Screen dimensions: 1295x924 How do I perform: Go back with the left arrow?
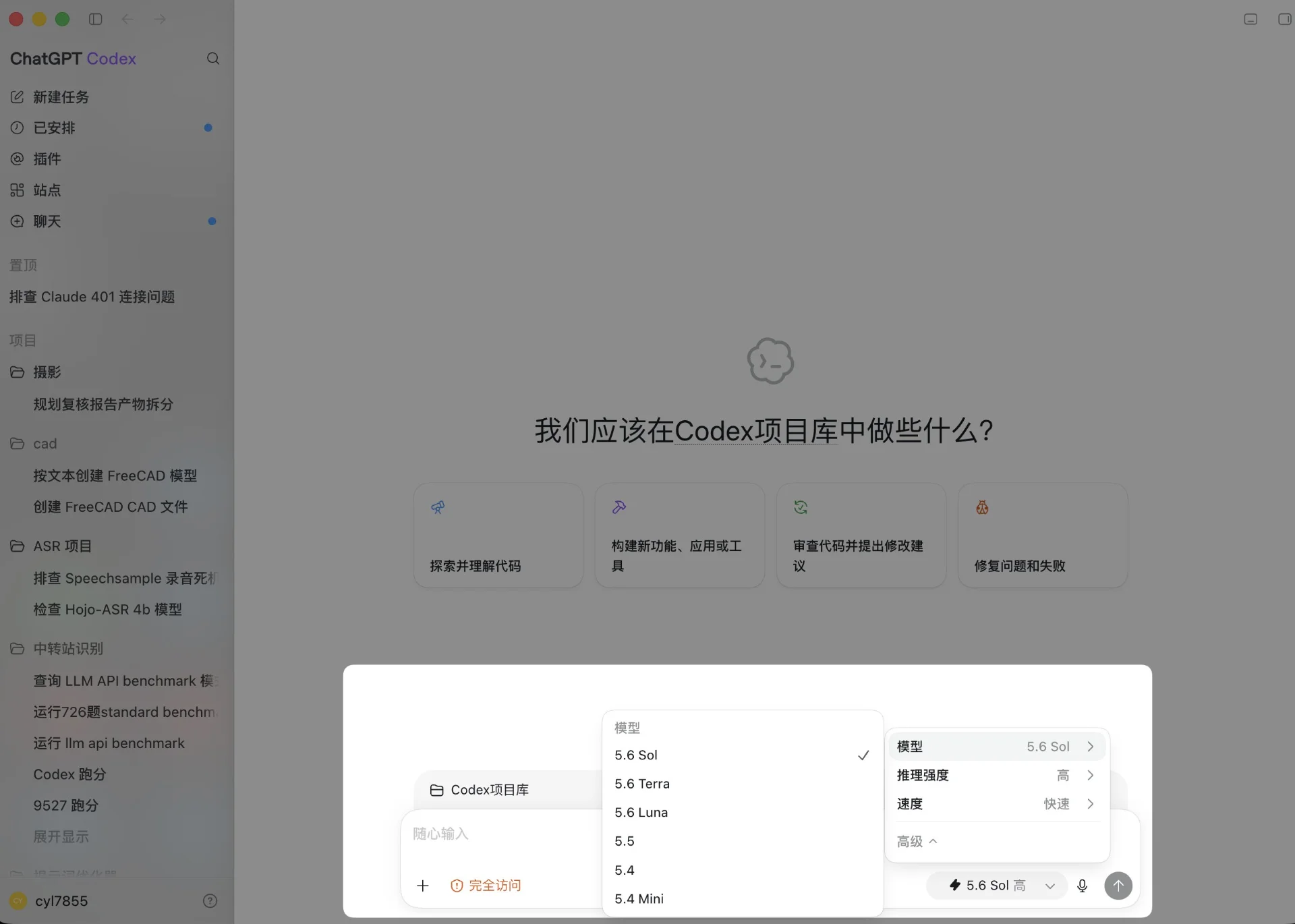[x=127, y=19]
